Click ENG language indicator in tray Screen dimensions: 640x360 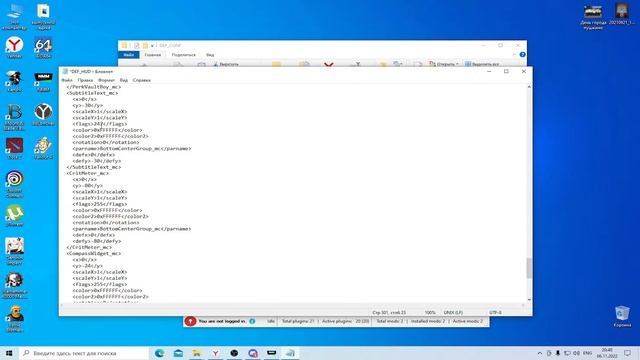(587, 353)
